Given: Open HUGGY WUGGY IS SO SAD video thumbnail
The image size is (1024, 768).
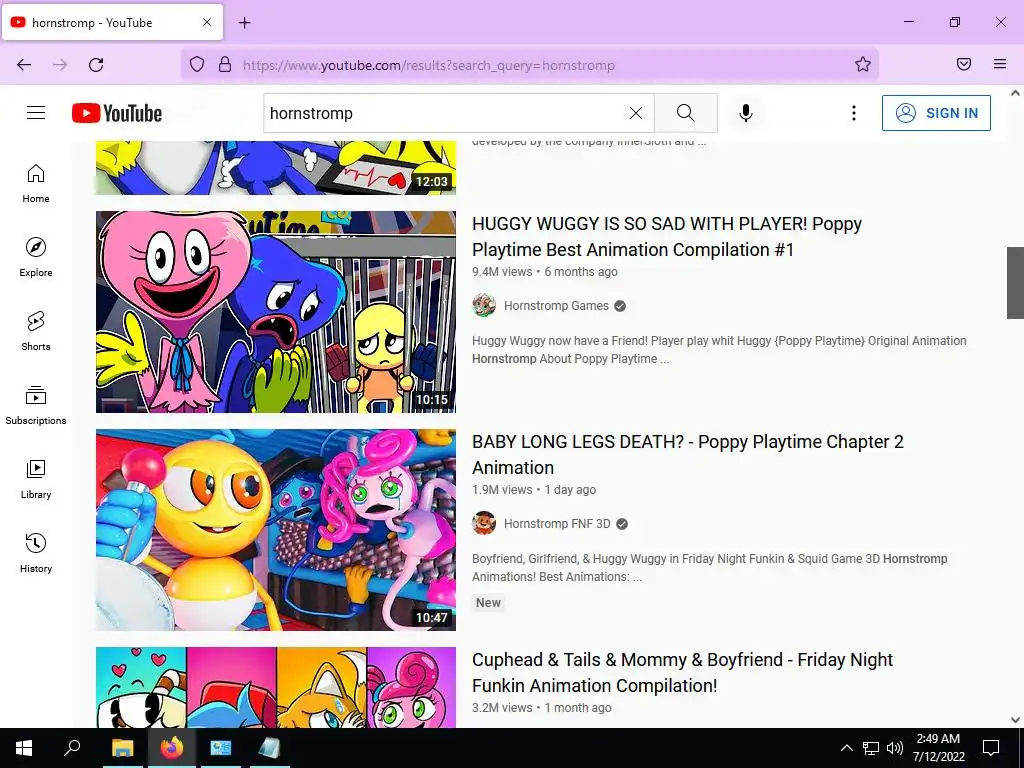Looking at the screenshot, I should 276,312.
